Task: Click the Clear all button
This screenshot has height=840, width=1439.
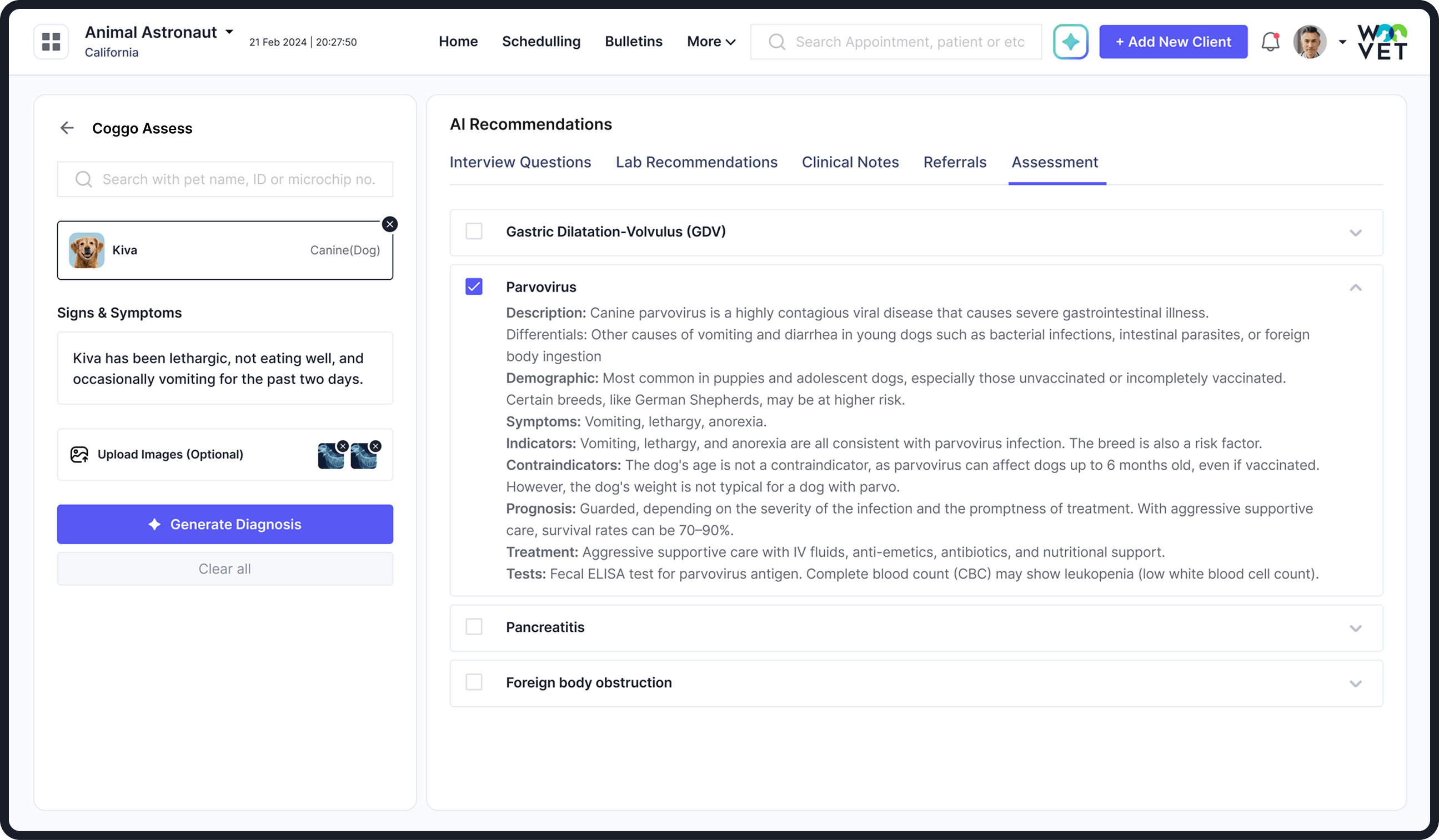Action: pos(225,569)
